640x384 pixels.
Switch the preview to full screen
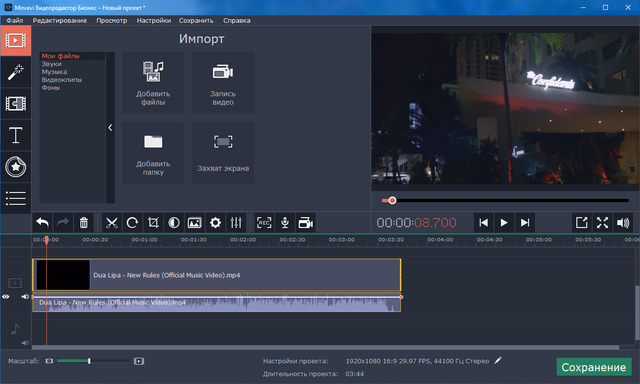tap(602, 223)
